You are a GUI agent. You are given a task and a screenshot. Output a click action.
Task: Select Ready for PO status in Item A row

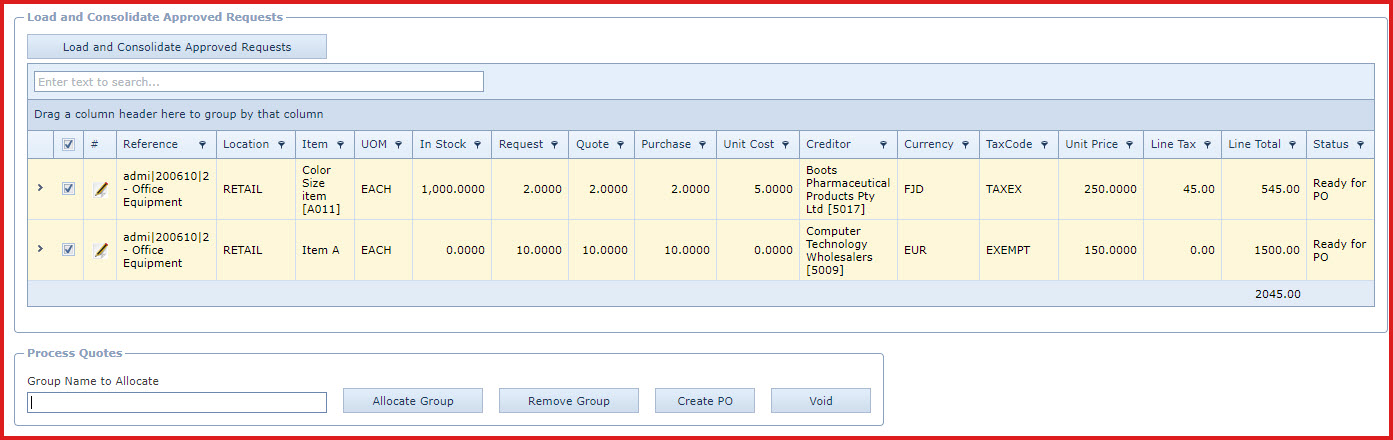[1340, 250]
